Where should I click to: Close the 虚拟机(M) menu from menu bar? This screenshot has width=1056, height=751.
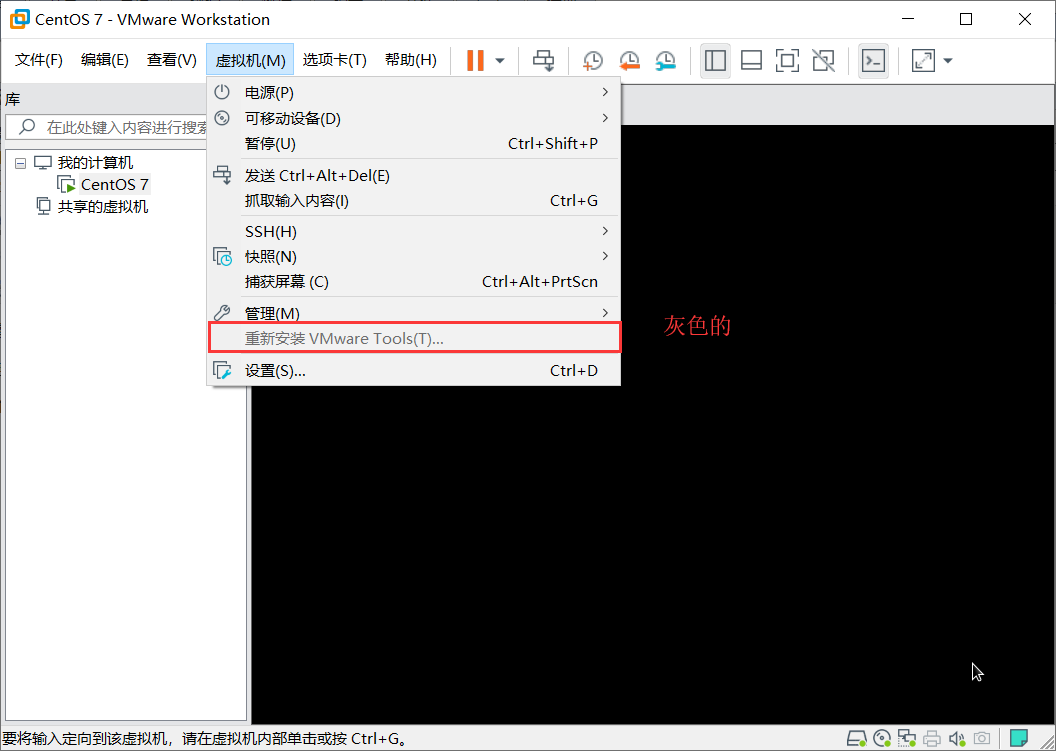(x=250, y=60)
